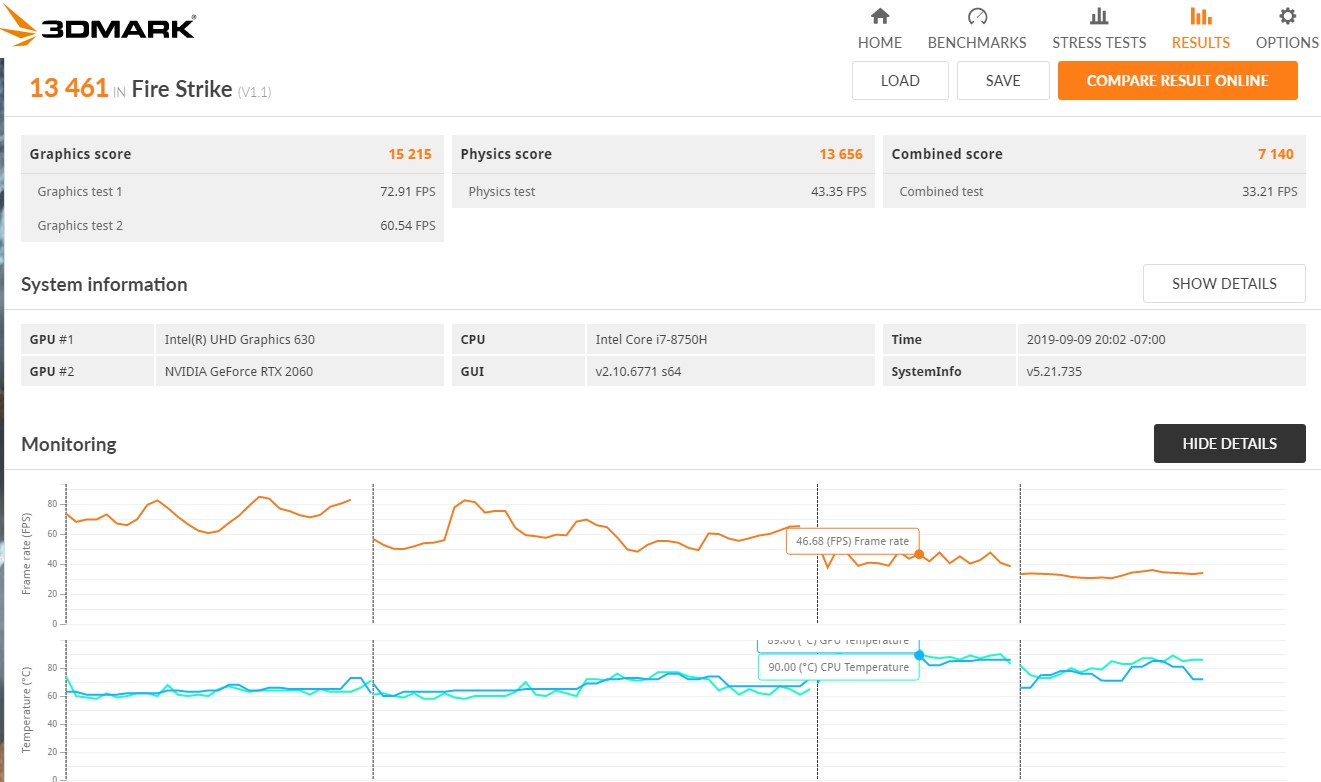Click the V1.1 version label
The image size is (1321, 782).
click(254, 92)
